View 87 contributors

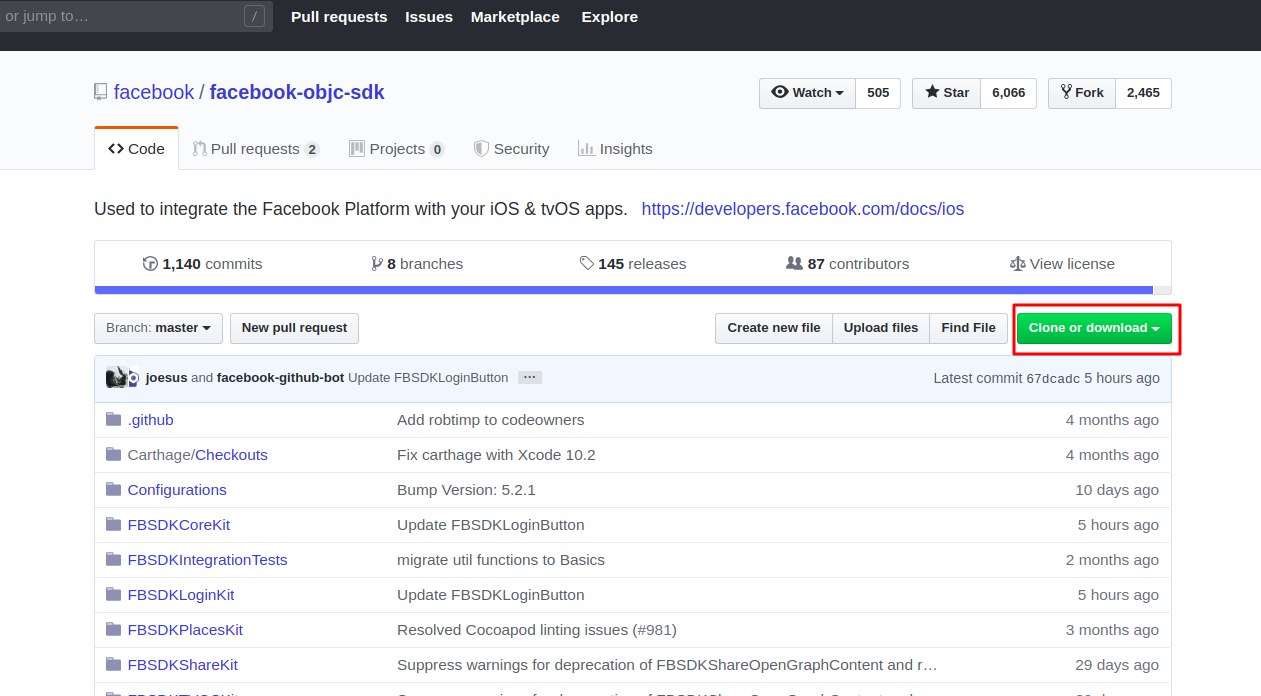click(x=848, y=264)
